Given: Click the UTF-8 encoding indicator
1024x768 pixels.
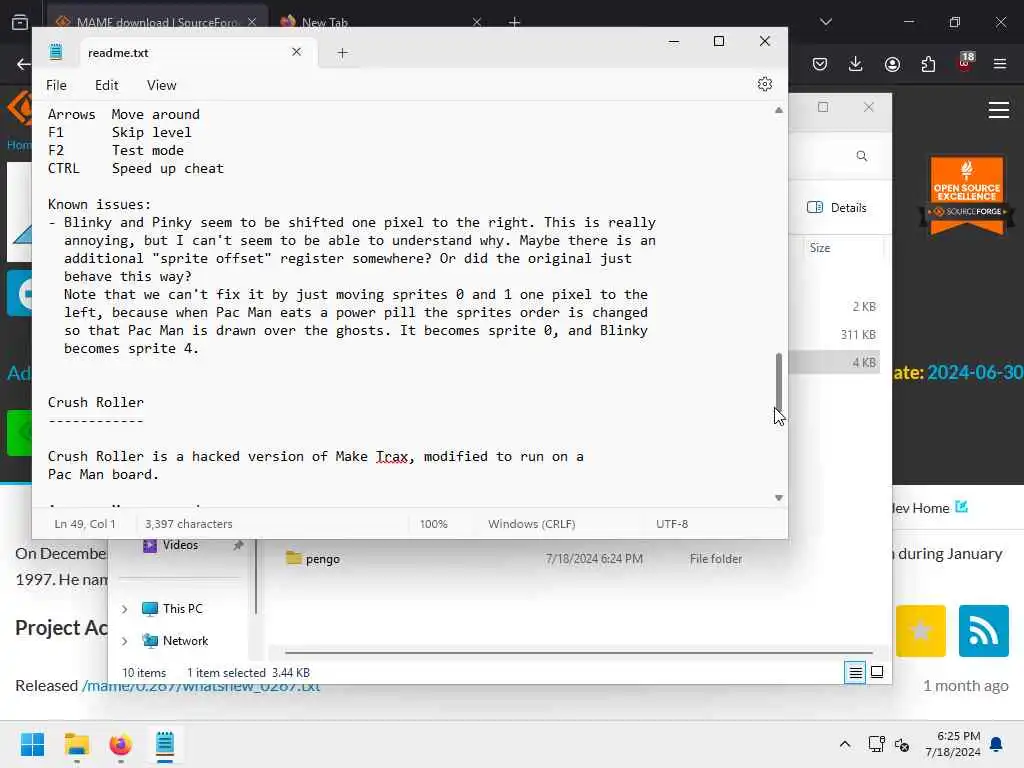Looking at the screenshot, I should click(672, 524).
